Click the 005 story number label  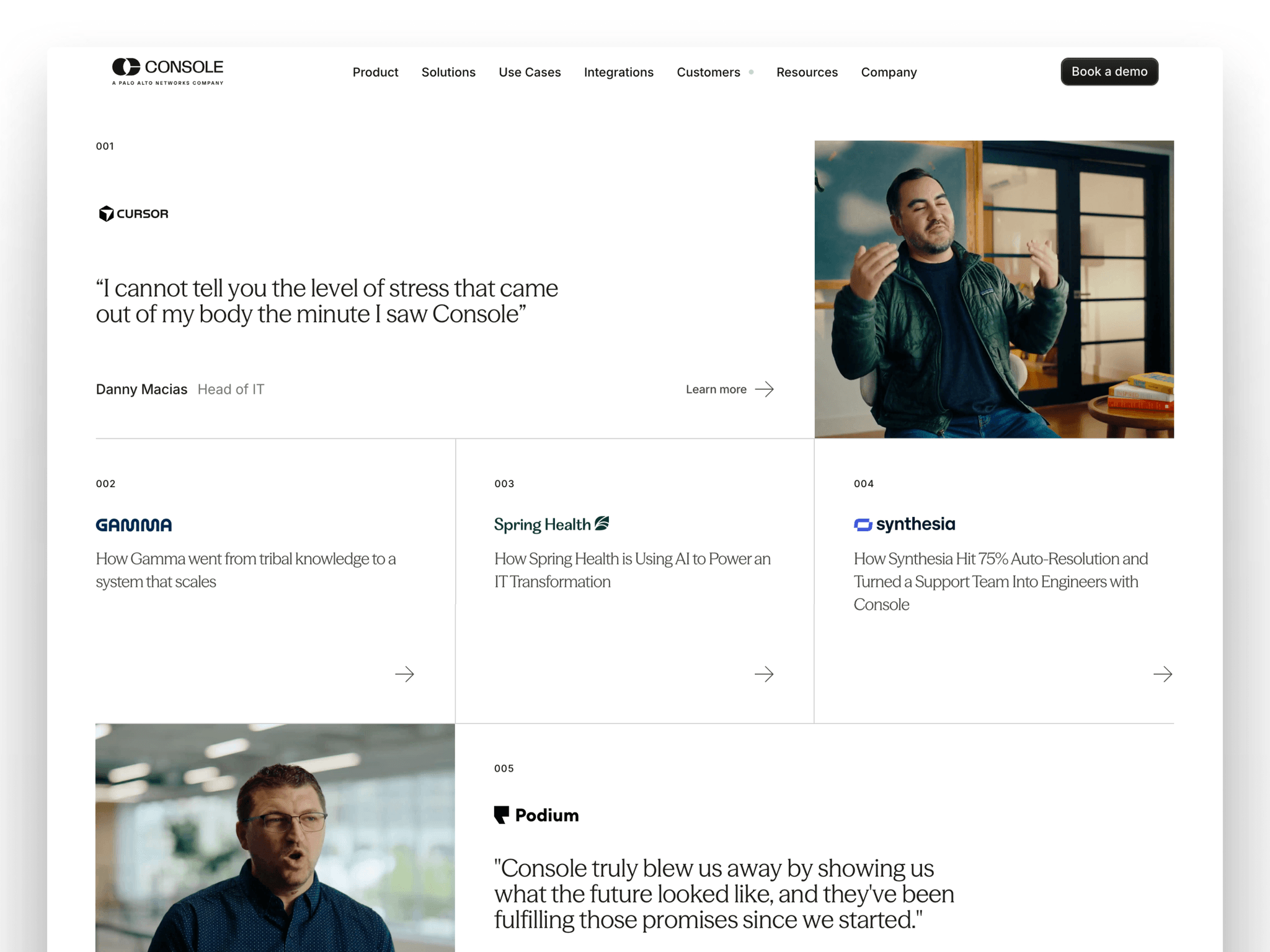[x=504, y=768]
